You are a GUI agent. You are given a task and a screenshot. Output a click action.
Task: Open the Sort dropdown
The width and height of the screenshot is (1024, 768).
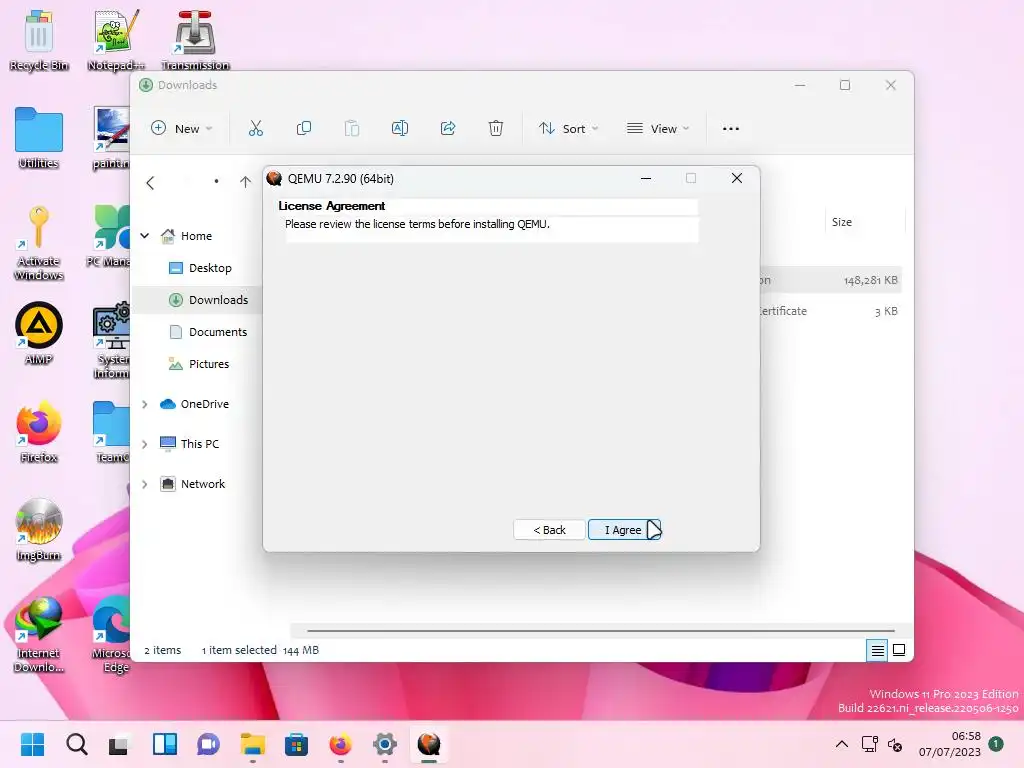[568, 129]
